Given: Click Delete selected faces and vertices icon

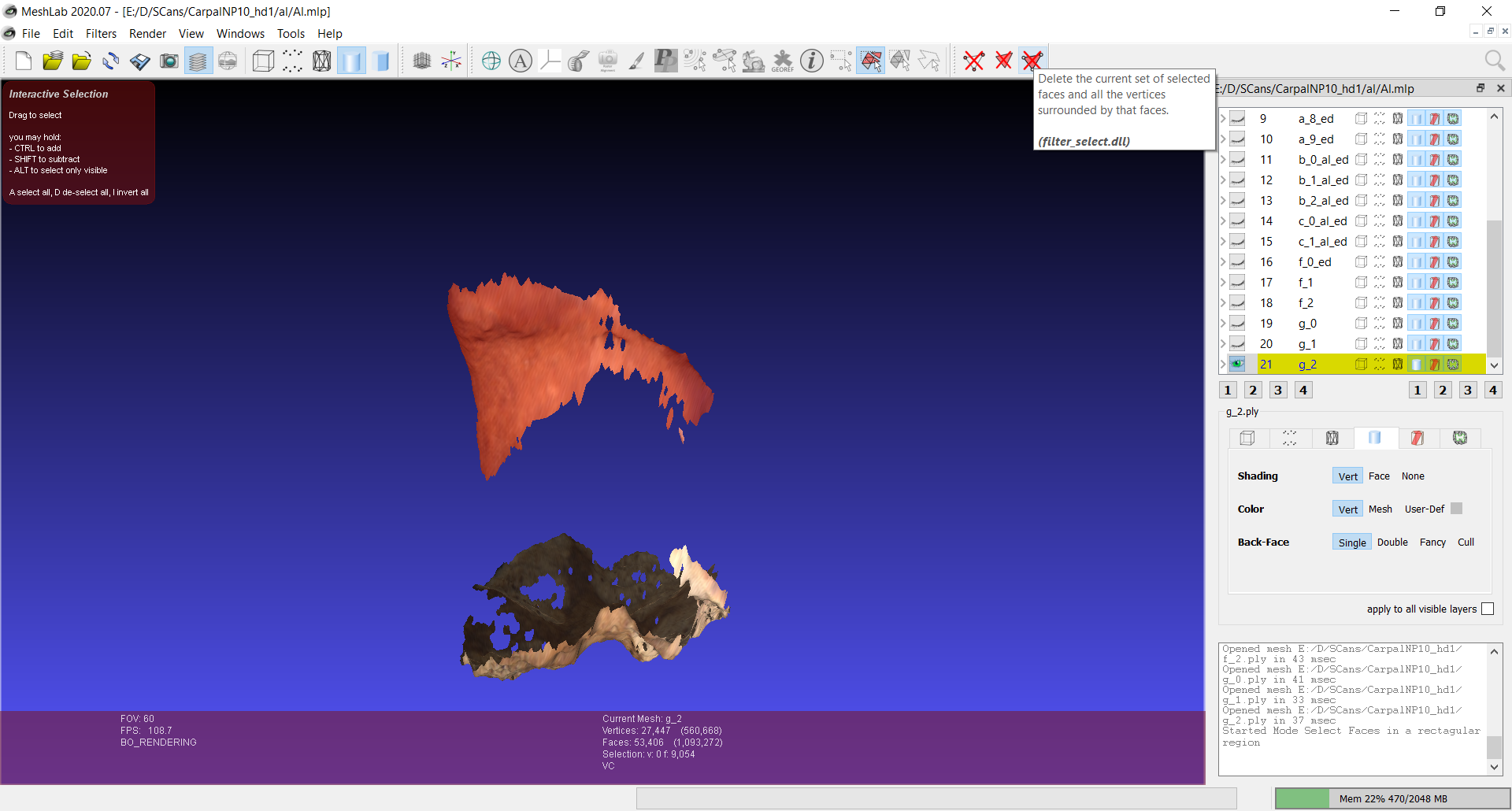Looking at the screenshot, I should click(x=1032, y=61).
